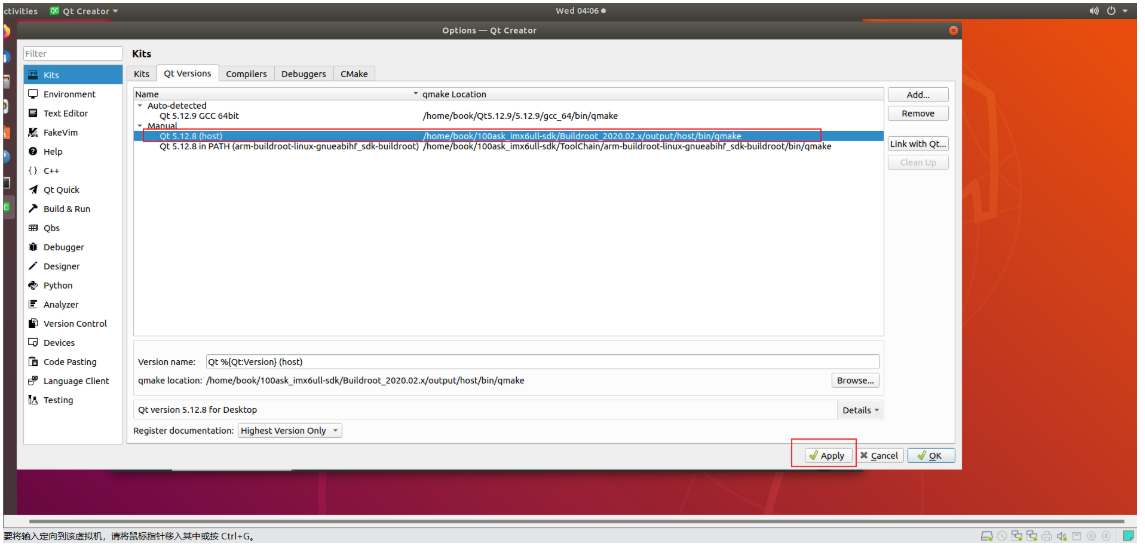This screenshot has width=1145, height=548.
Task: Sort by qmake Location column header
Action: click(x=651, y=94)
